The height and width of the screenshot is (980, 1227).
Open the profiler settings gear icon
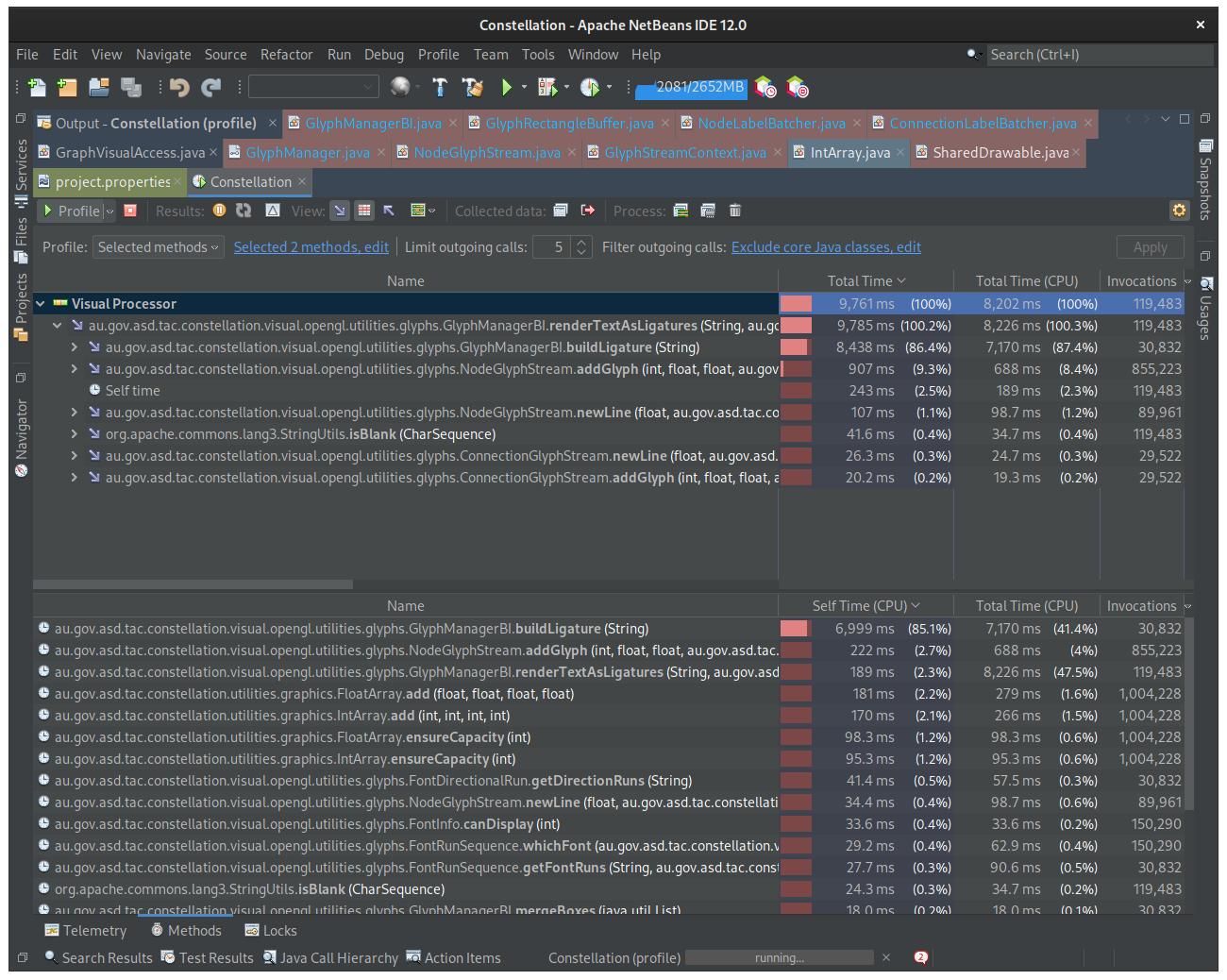click(1179, 211)
